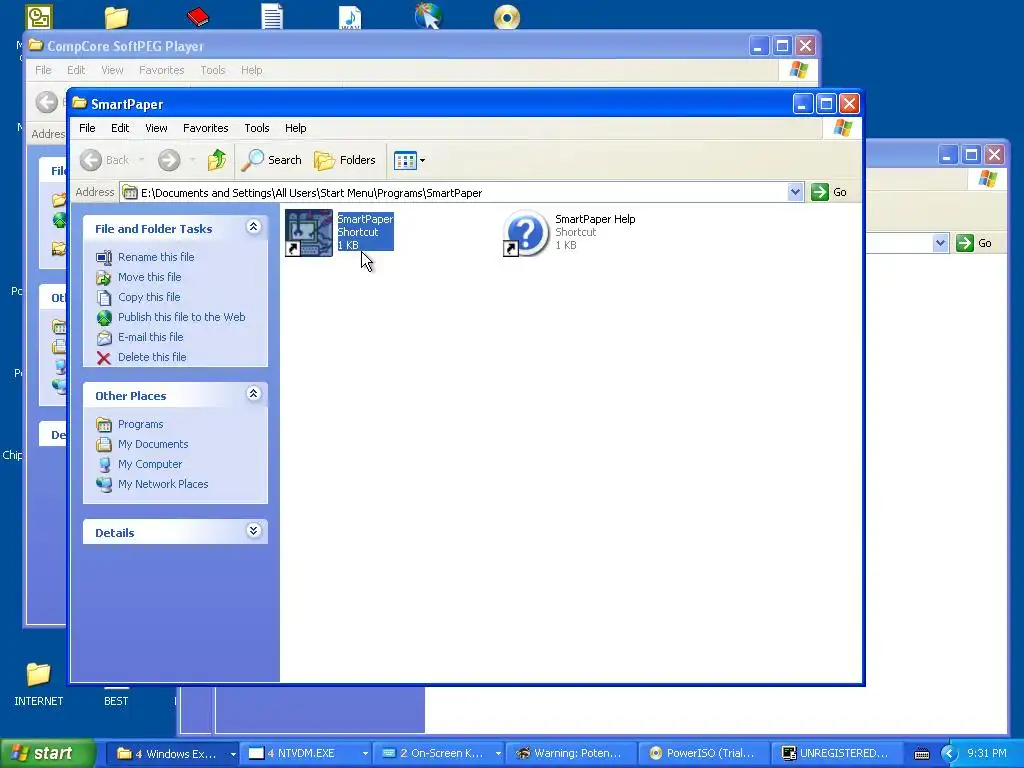Click the My Computer icon in Other Places
The image size is (1024, 768).
coord(104,464)
